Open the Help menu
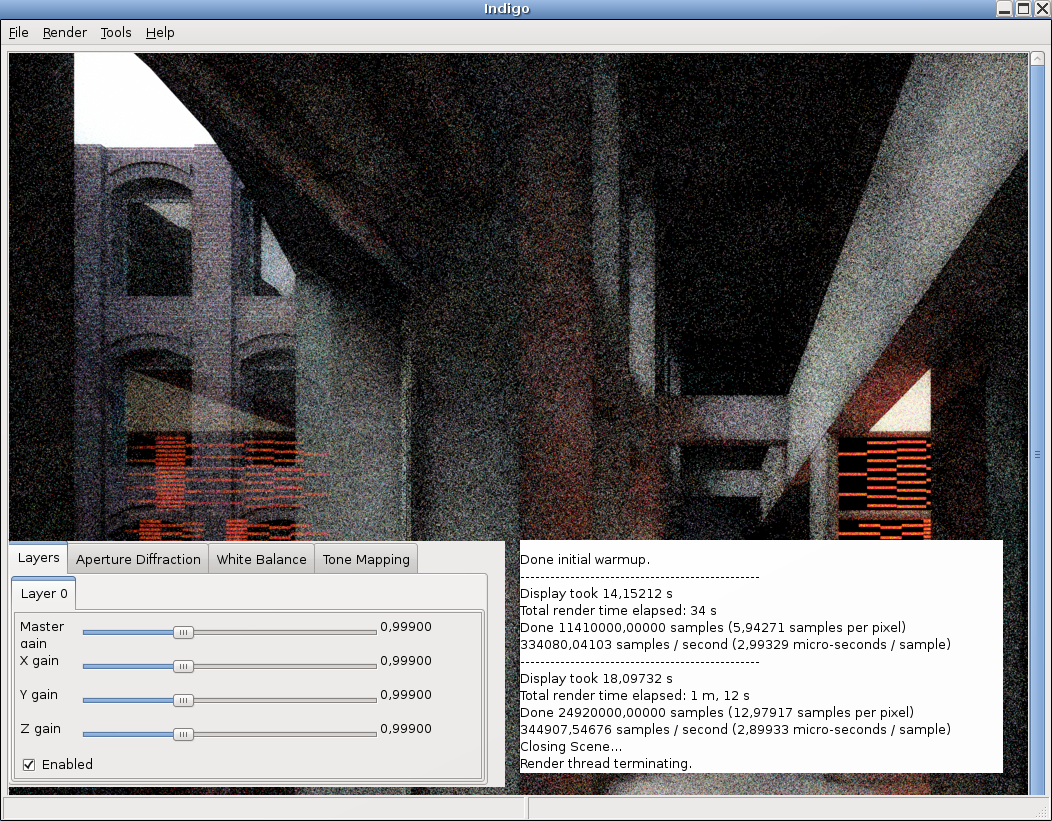 160,32
